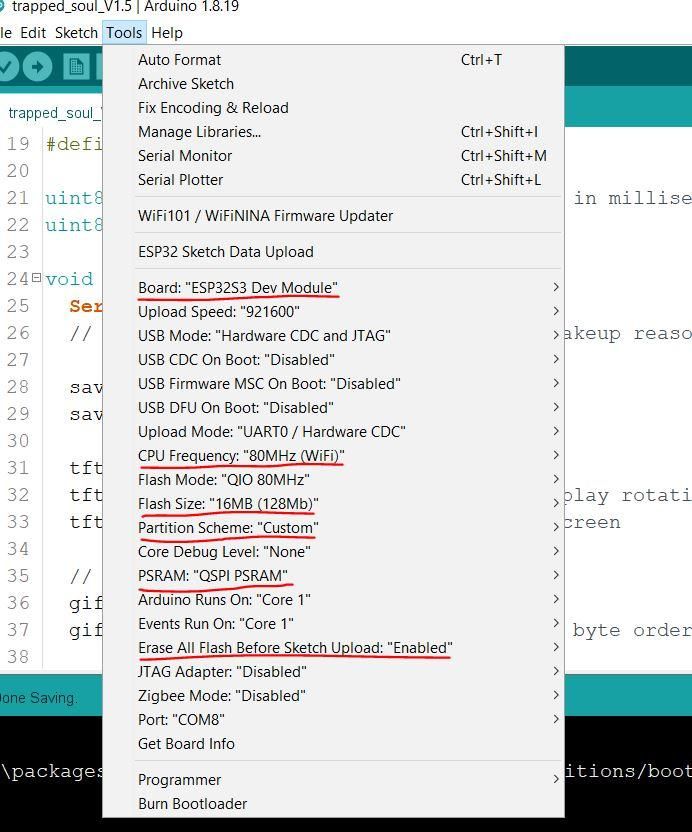
Task: Select the trapped_soul sketch tab
Action: click(52, 113)
